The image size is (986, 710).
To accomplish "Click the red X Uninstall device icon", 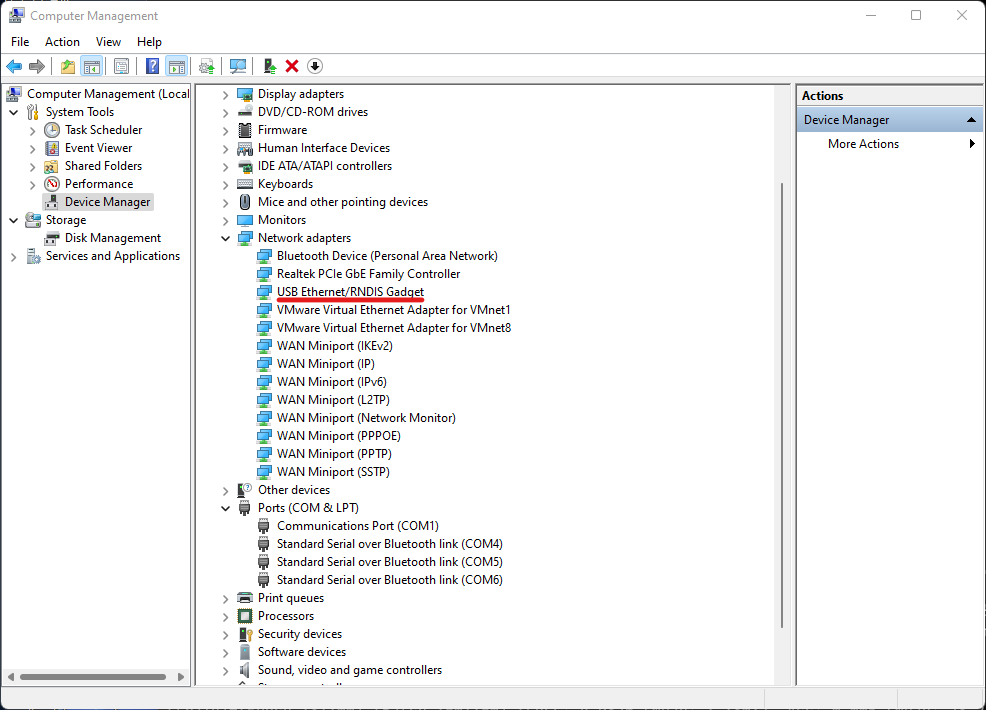I will click(x=292, y=66).
